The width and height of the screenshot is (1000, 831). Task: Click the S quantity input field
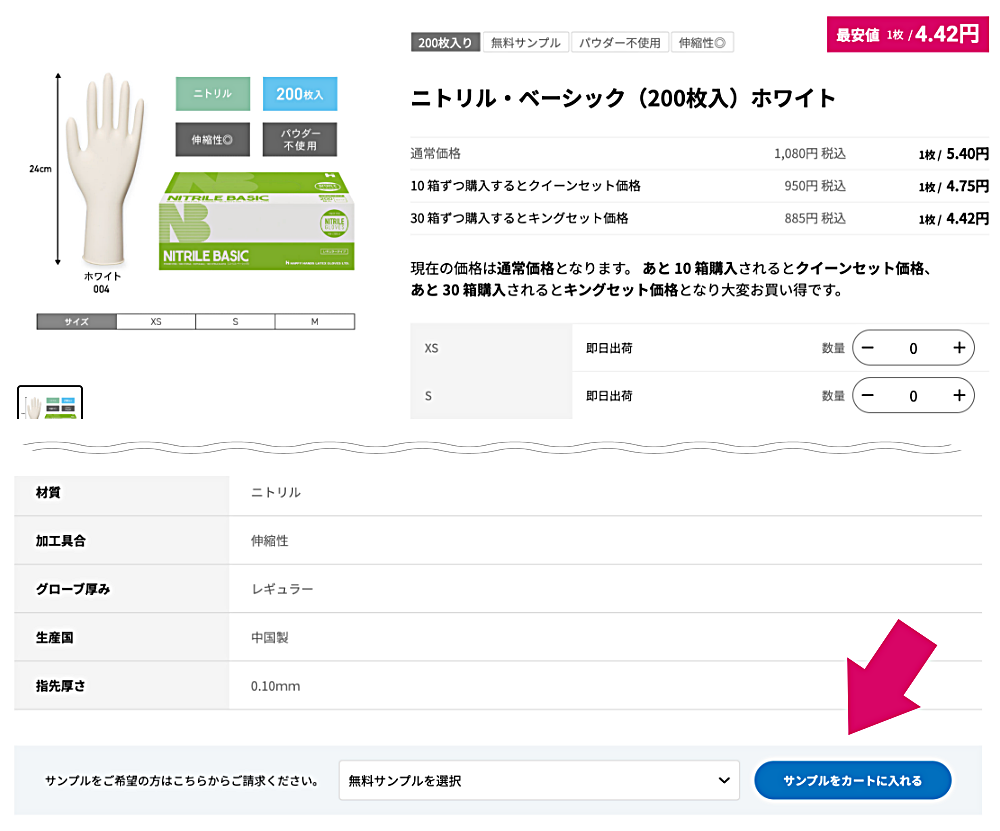coord(913,396)
